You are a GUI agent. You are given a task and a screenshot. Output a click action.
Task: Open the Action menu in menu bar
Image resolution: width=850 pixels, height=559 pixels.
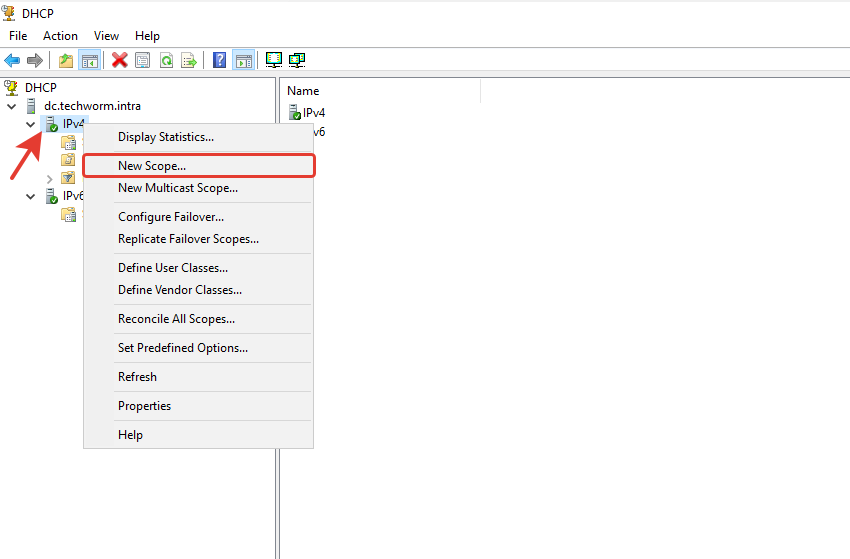tap(60, 36)
